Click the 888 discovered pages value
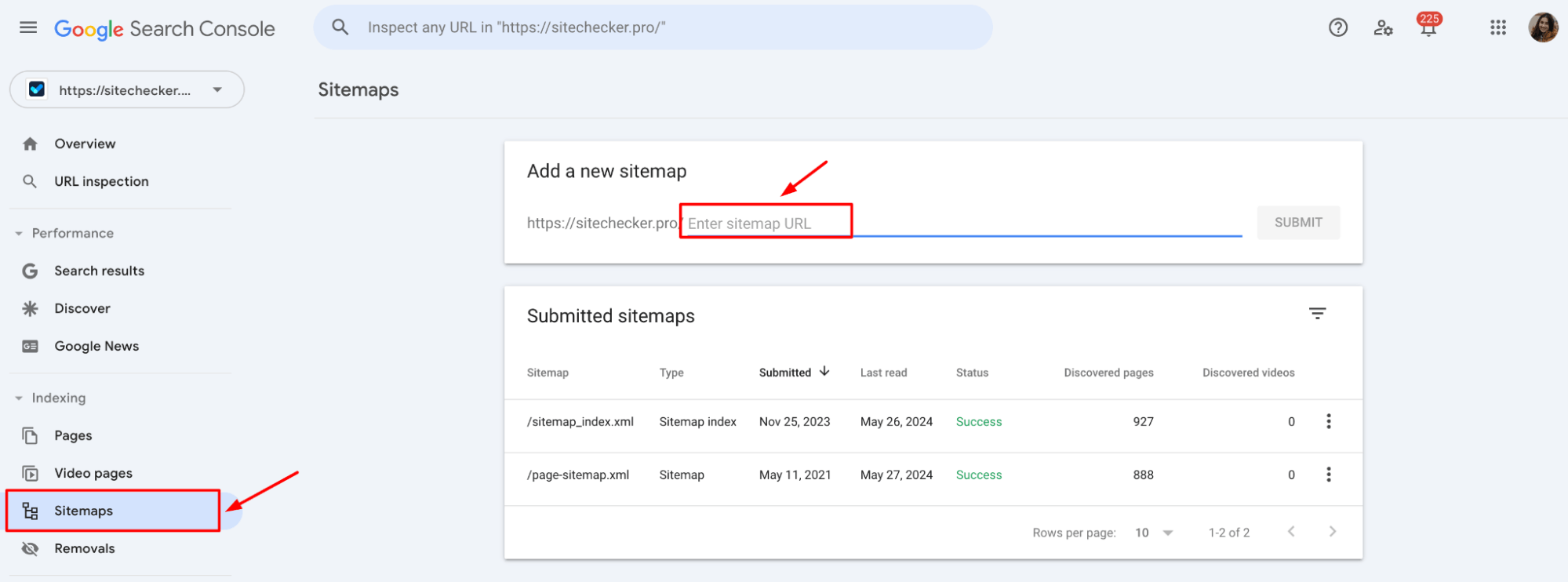 click(1143, 475)
